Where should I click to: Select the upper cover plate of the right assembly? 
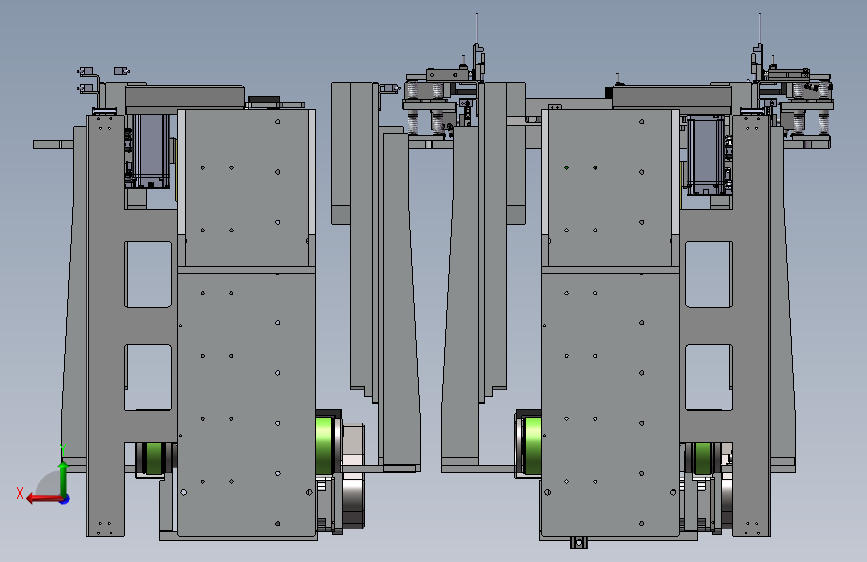click(610, 188)
